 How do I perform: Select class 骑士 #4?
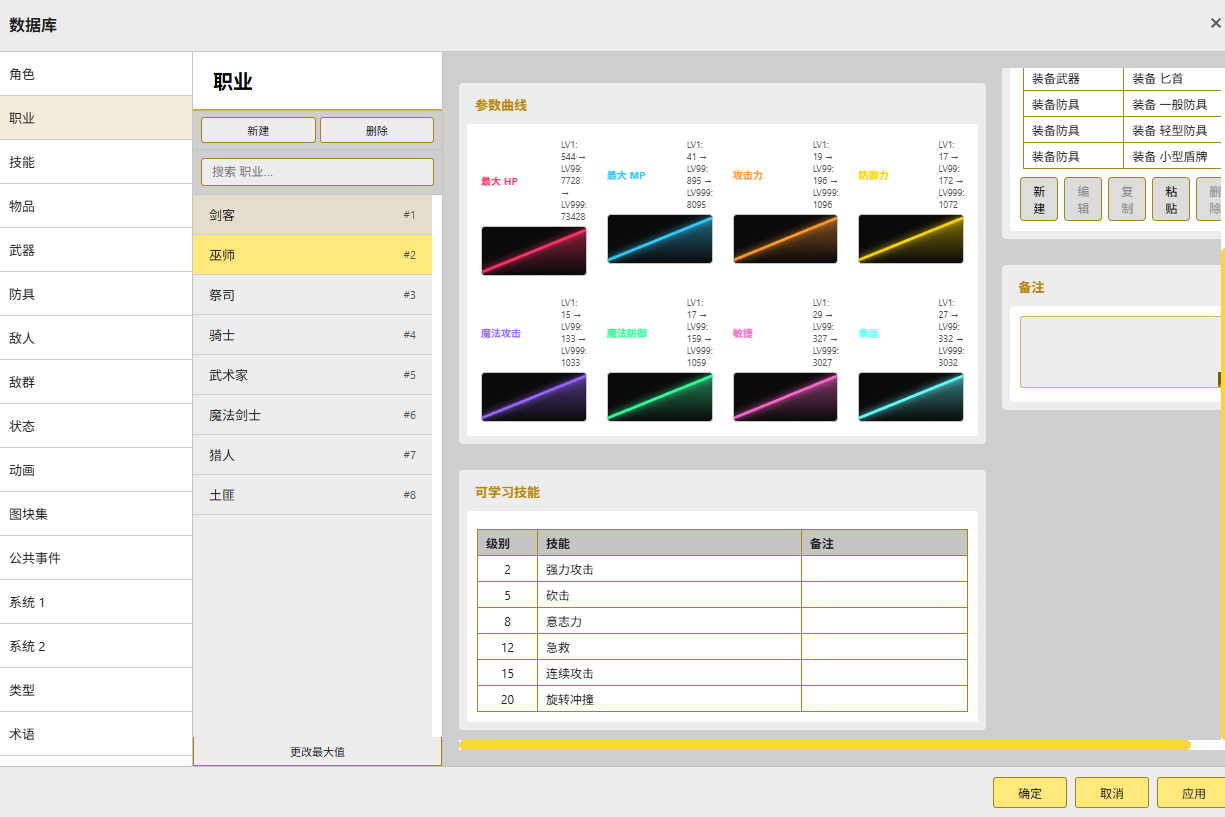(312, 335)
